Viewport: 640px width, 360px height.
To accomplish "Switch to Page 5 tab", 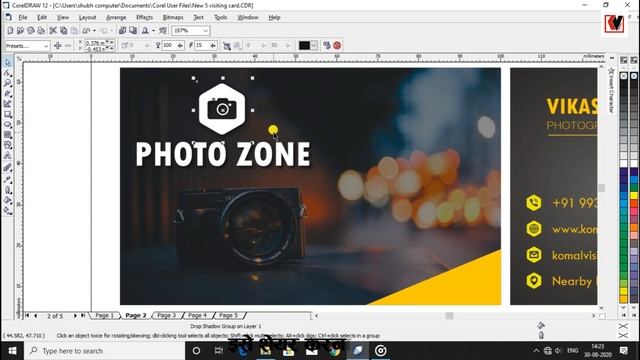I will 229,316.
